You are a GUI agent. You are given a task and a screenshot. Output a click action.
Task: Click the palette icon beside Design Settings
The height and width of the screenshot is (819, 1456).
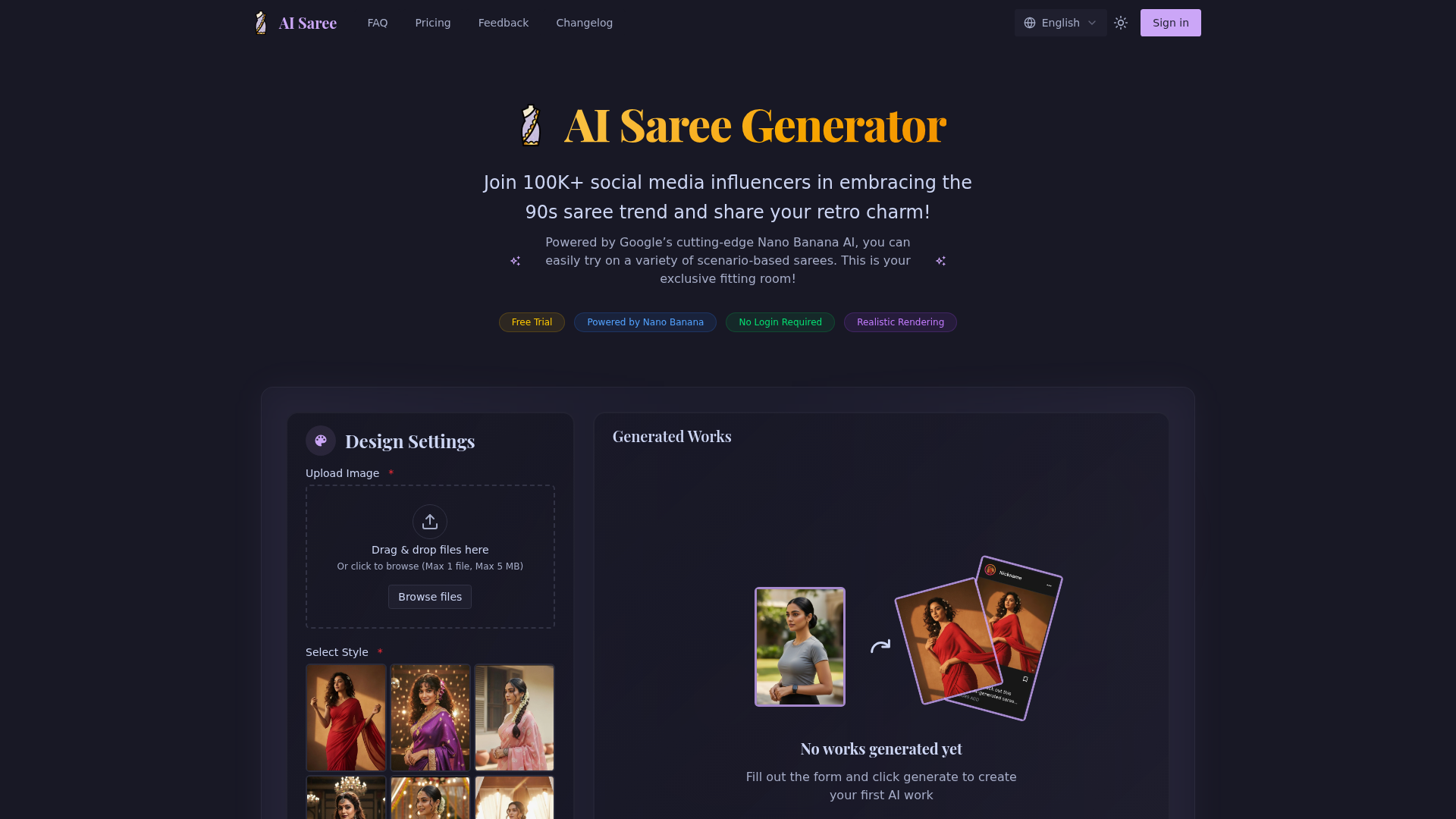point(321,441)
